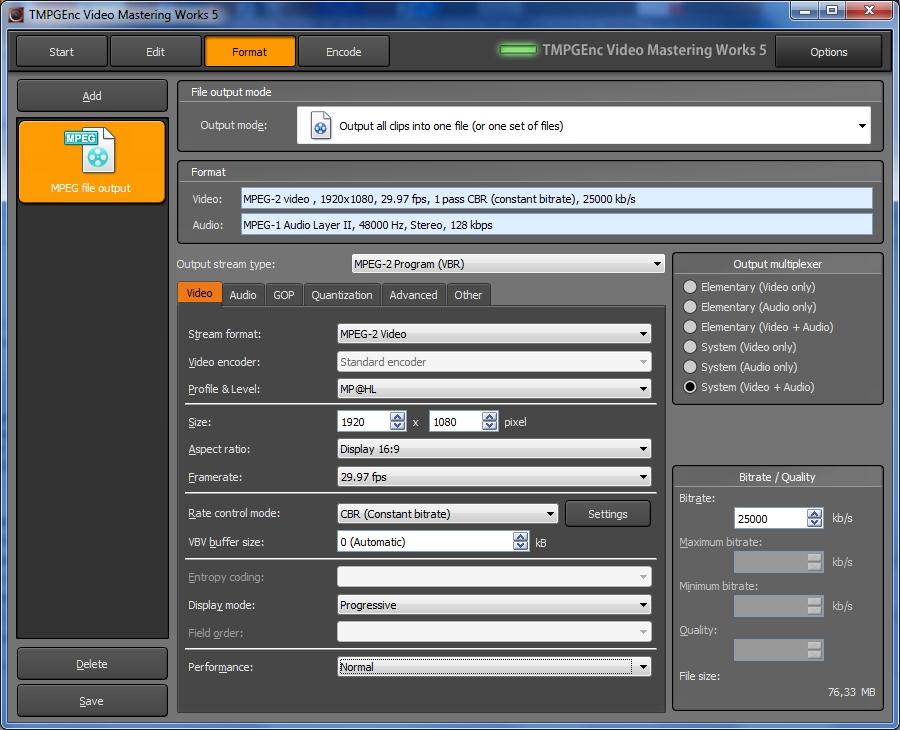
Task: Select Elementary (Video only) multiplexer
Action: [x=749, y=287]
